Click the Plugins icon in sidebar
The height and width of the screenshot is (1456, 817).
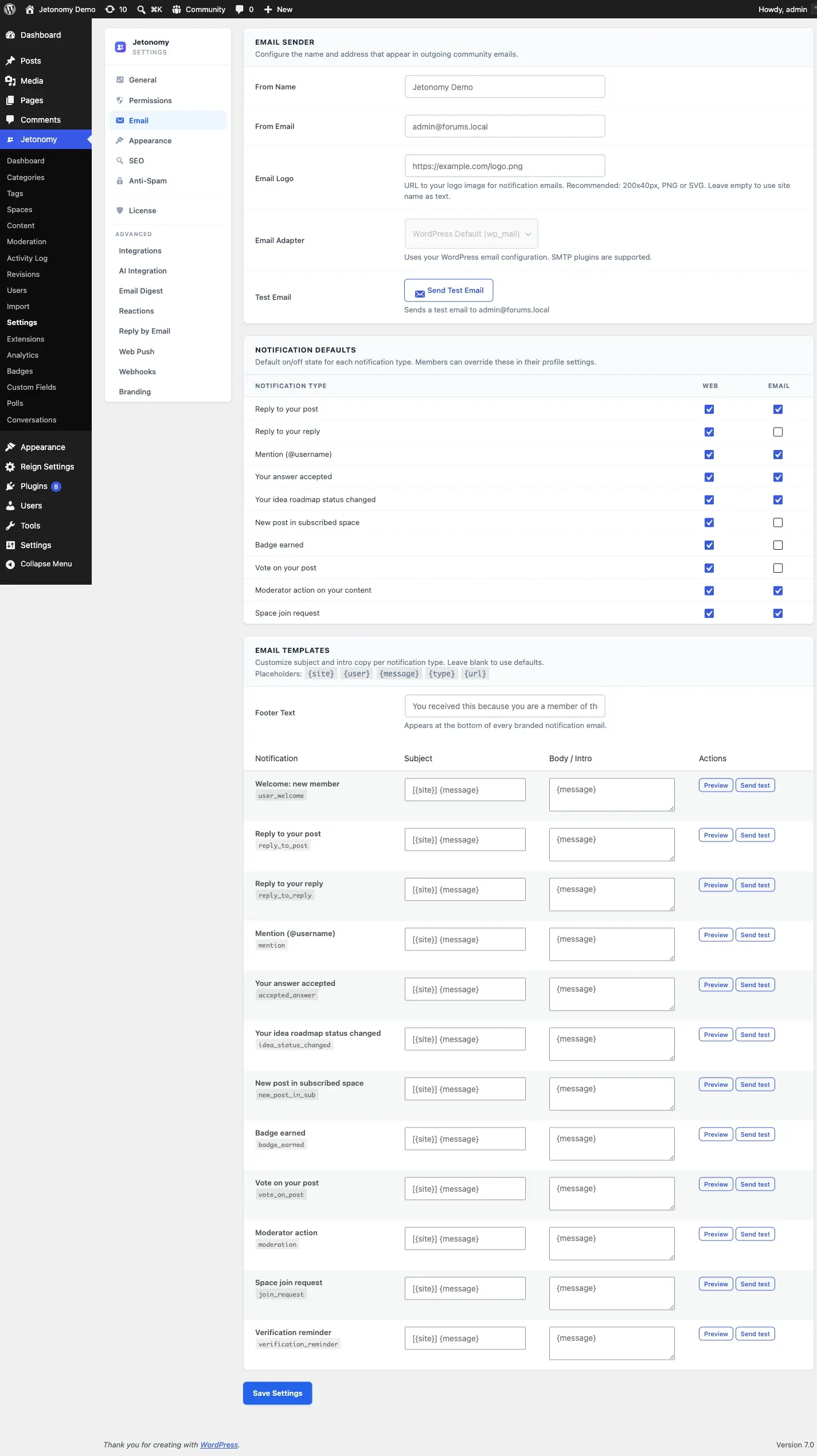pos(10,486)
